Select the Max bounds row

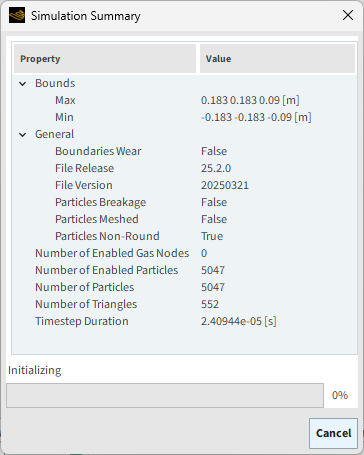(x=184, y=100)
